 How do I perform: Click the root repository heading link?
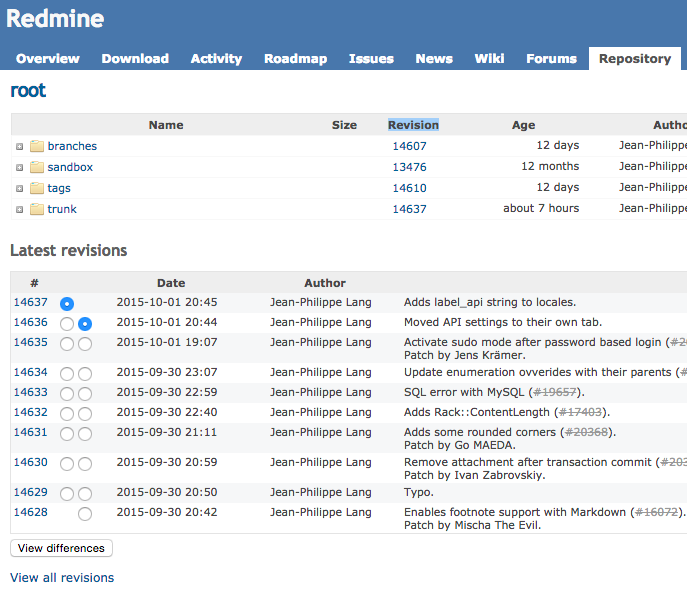(x=28, y=91)
